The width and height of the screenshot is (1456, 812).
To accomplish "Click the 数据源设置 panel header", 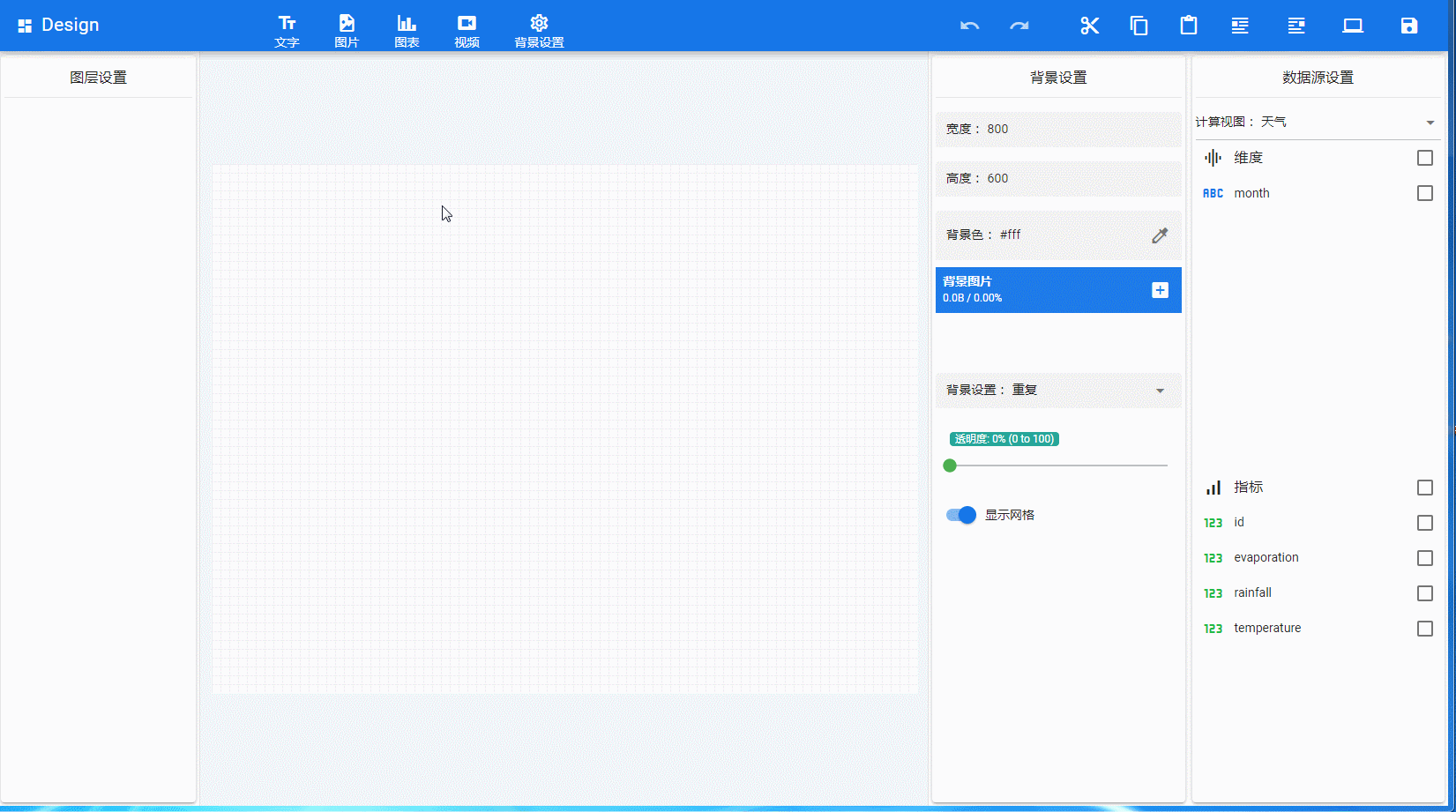I will [1318, 78].
